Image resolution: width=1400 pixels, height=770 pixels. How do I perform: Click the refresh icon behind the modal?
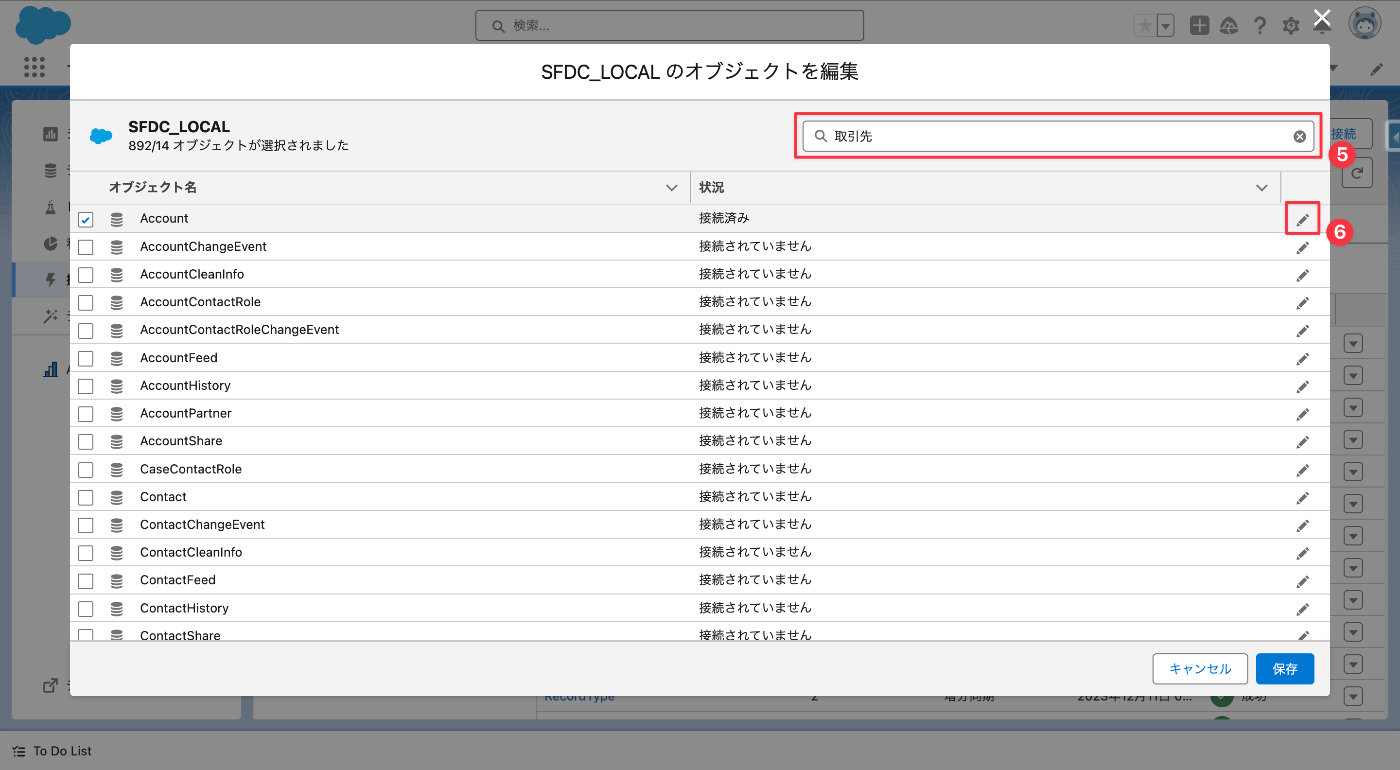click(1357, 173)
